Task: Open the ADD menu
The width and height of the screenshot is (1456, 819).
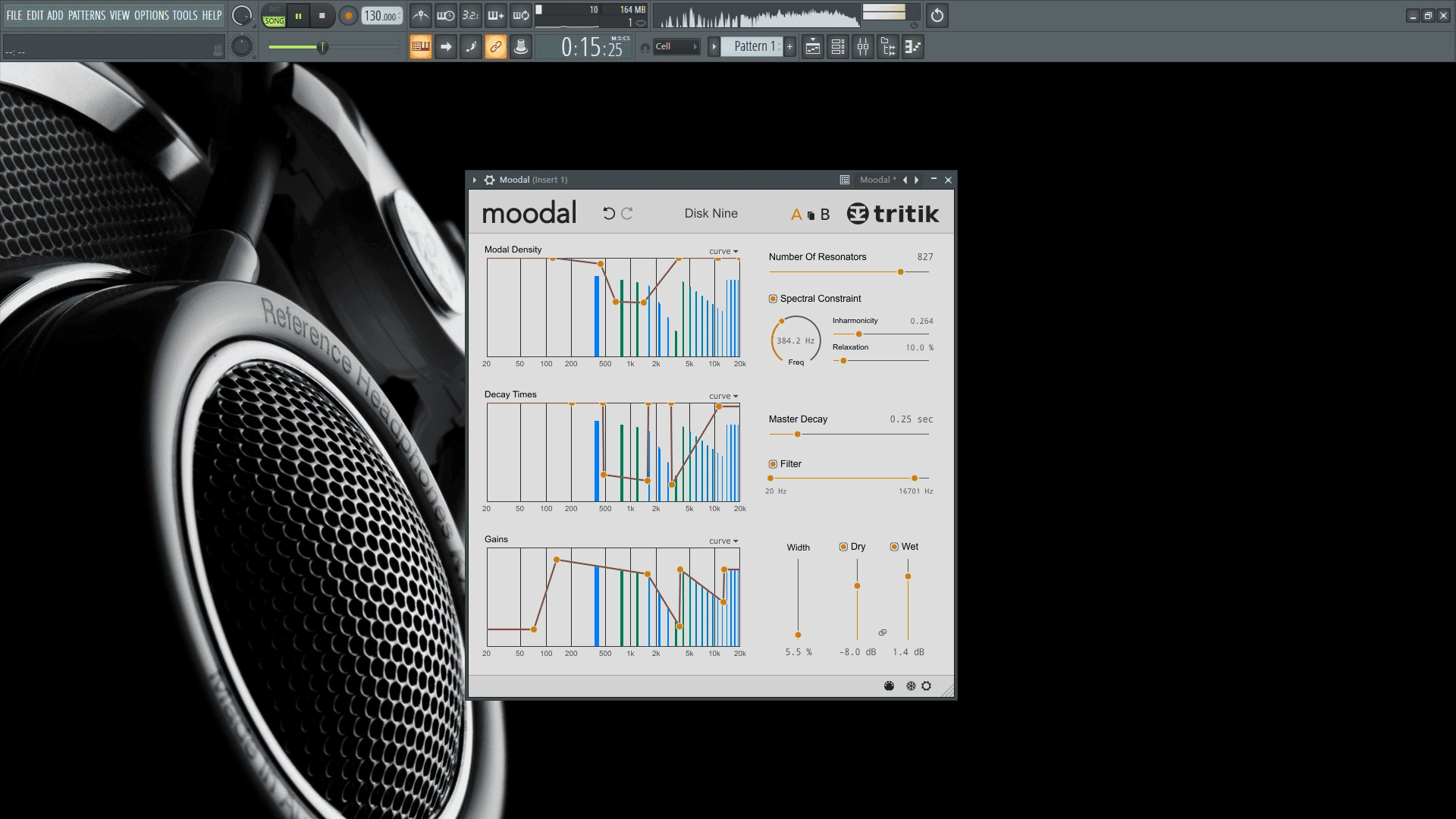Action: [55, 15]
